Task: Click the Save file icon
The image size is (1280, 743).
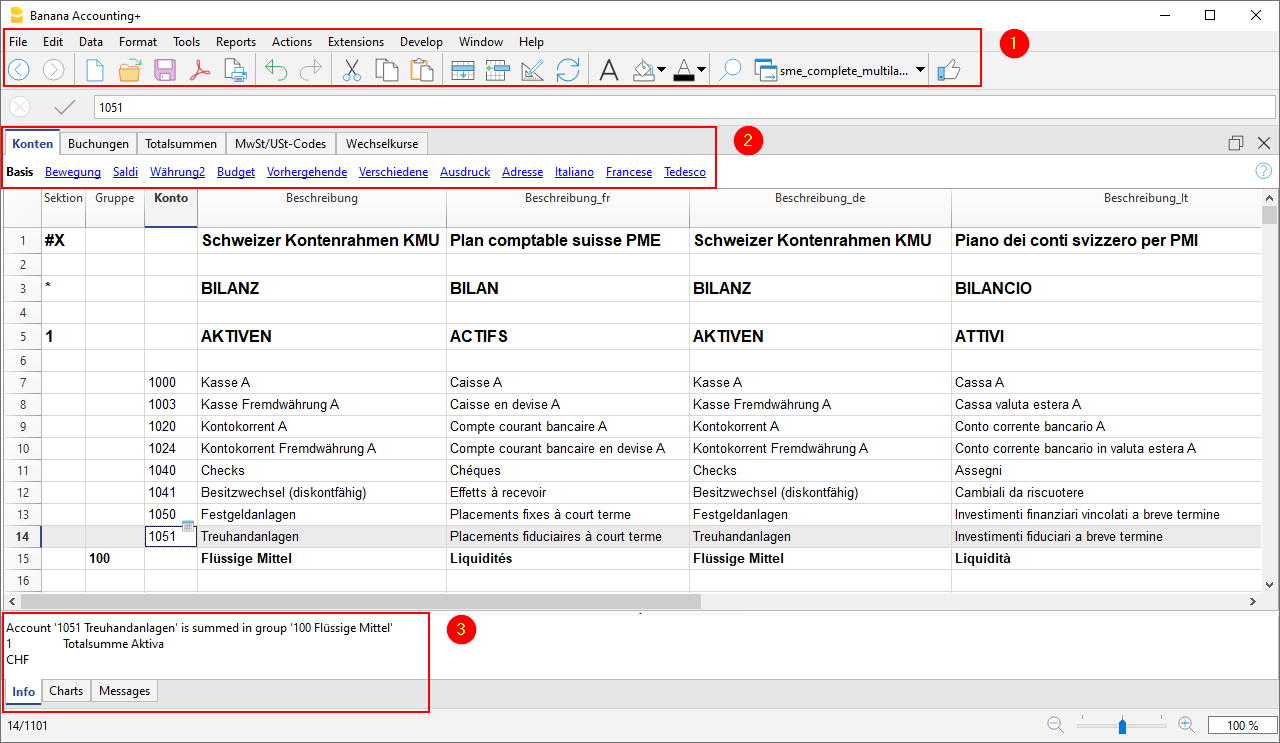Action: point(165,70)
